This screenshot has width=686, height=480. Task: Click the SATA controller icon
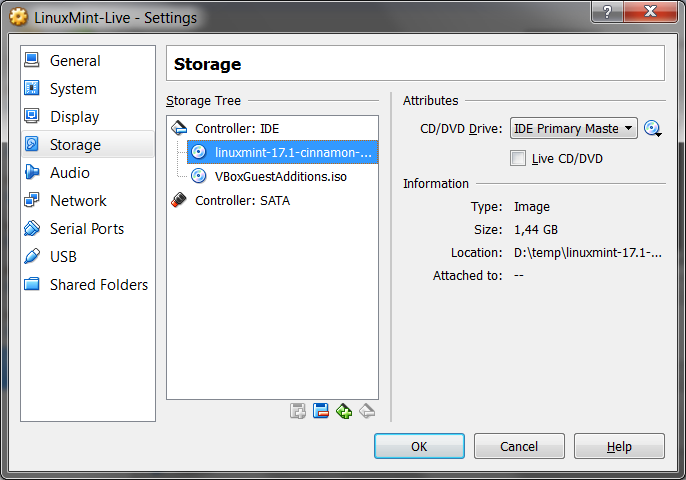tap(179, 200)
